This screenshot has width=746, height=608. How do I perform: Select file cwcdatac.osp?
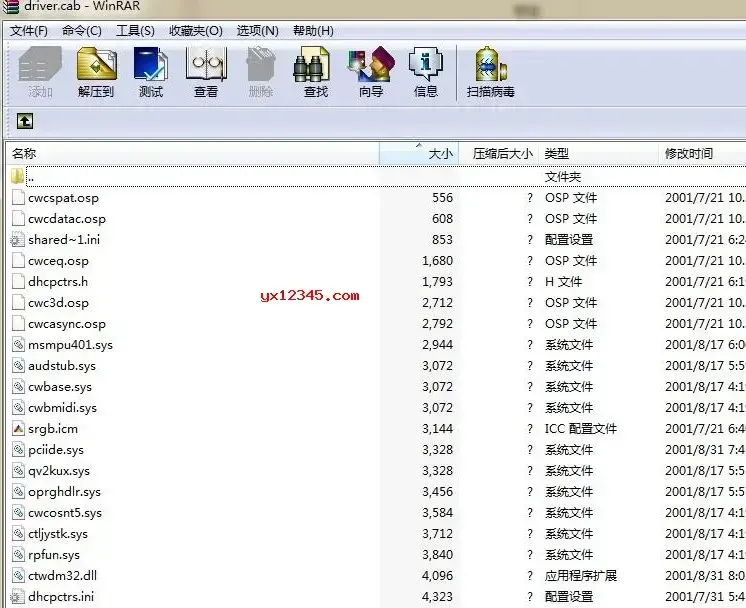coord(67,219)
